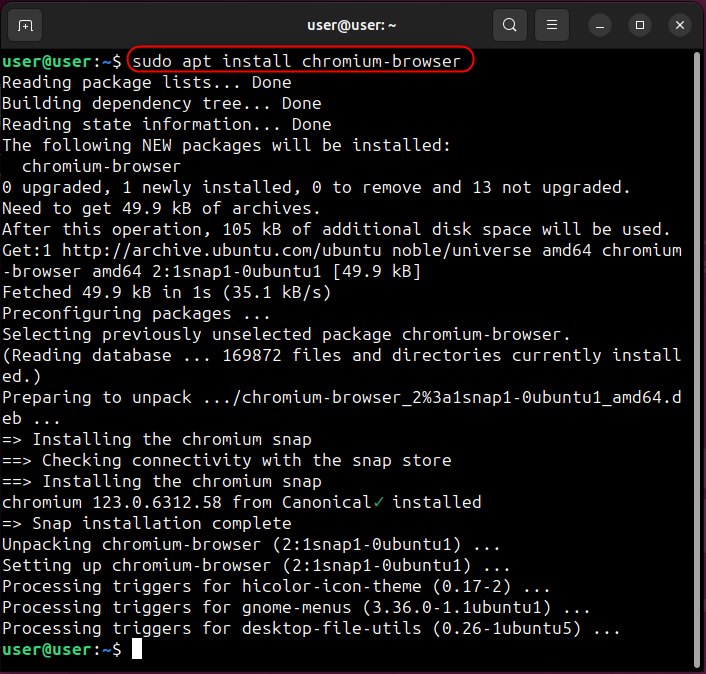Click the 'http://archive.ubuntu.com/ubuntu' URL
This screenshot has width=706, height=674.
(222, 250)
